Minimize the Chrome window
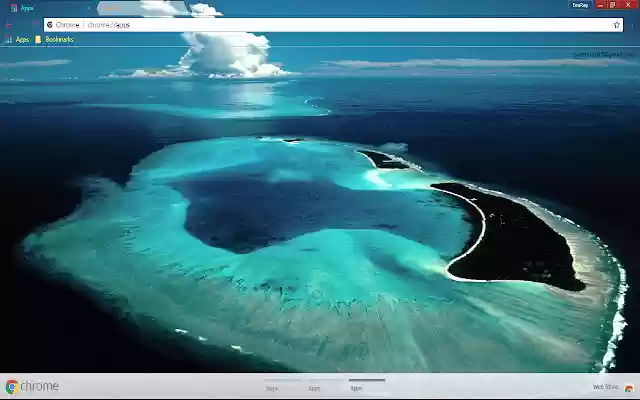Viewport: 640px width, 400px height. coord(600,5)
